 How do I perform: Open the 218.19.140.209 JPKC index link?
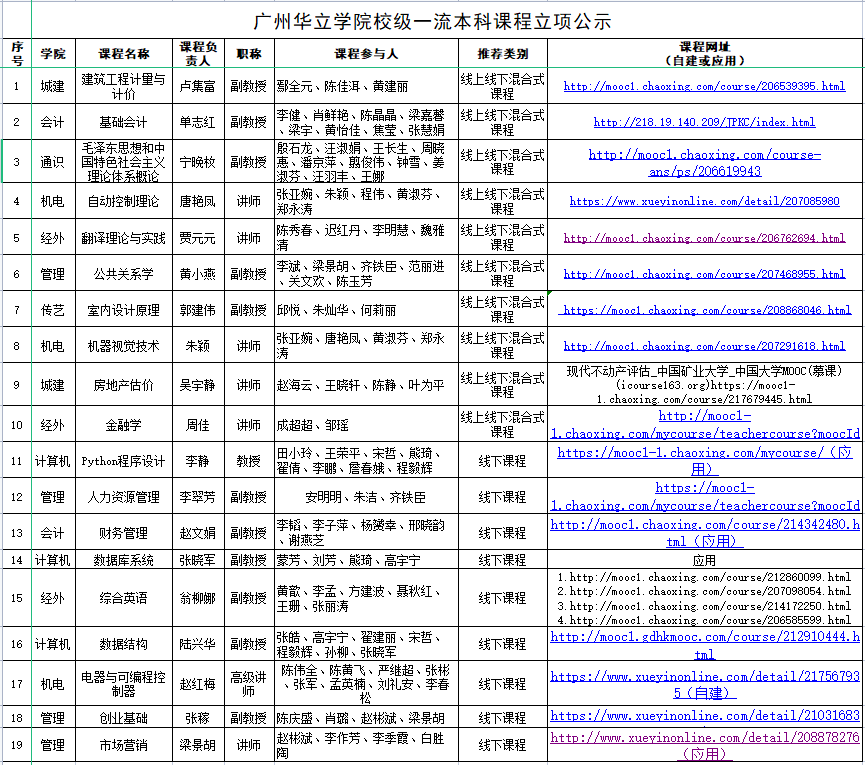704,123
